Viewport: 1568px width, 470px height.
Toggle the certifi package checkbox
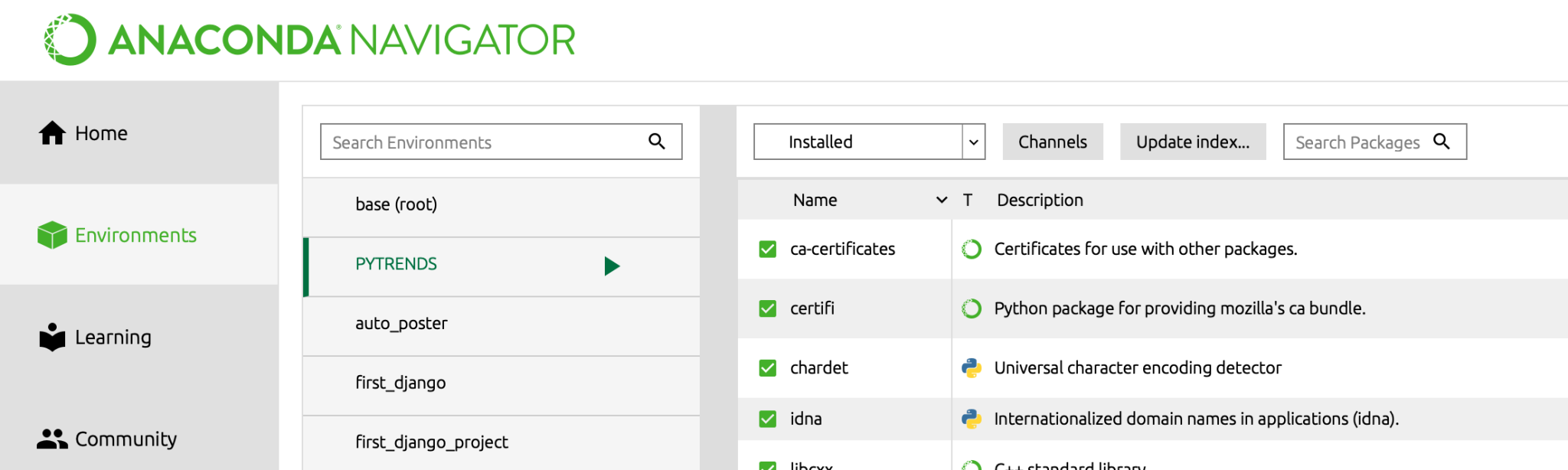[767, 308]
